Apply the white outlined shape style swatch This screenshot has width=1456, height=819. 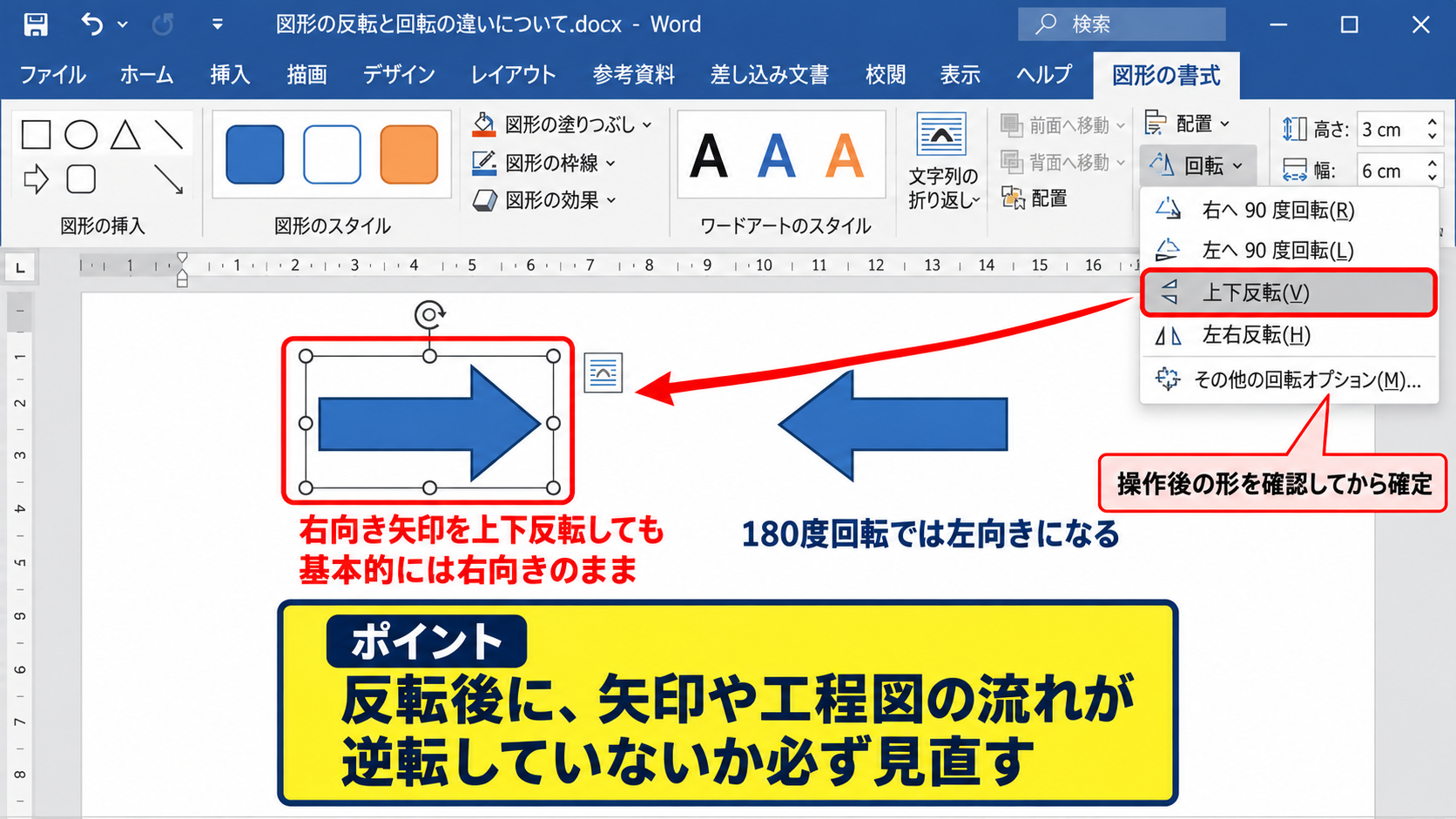click(x=332, y=155)
